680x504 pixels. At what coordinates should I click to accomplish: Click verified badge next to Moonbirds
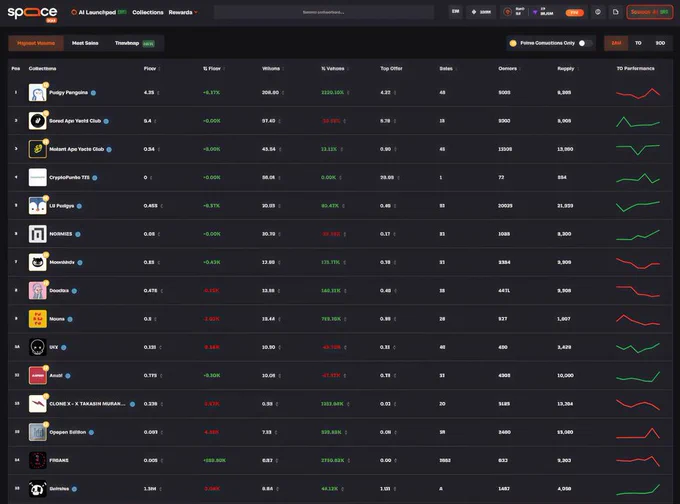tap(80, 262)
